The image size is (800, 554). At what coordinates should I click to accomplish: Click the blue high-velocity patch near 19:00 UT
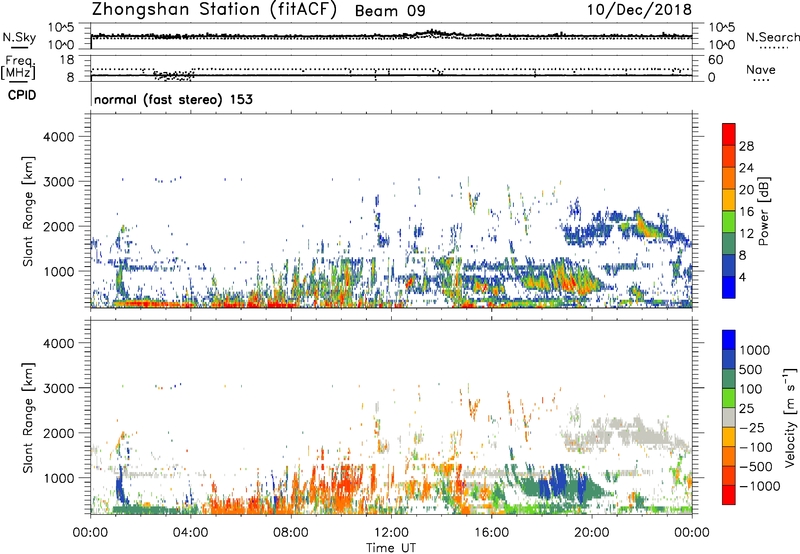560,479
